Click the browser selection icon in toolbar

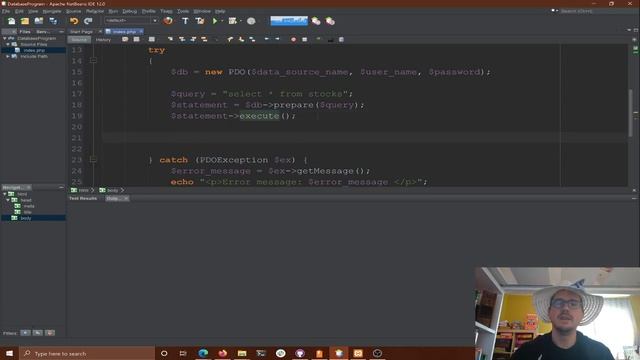coord(168,21)
